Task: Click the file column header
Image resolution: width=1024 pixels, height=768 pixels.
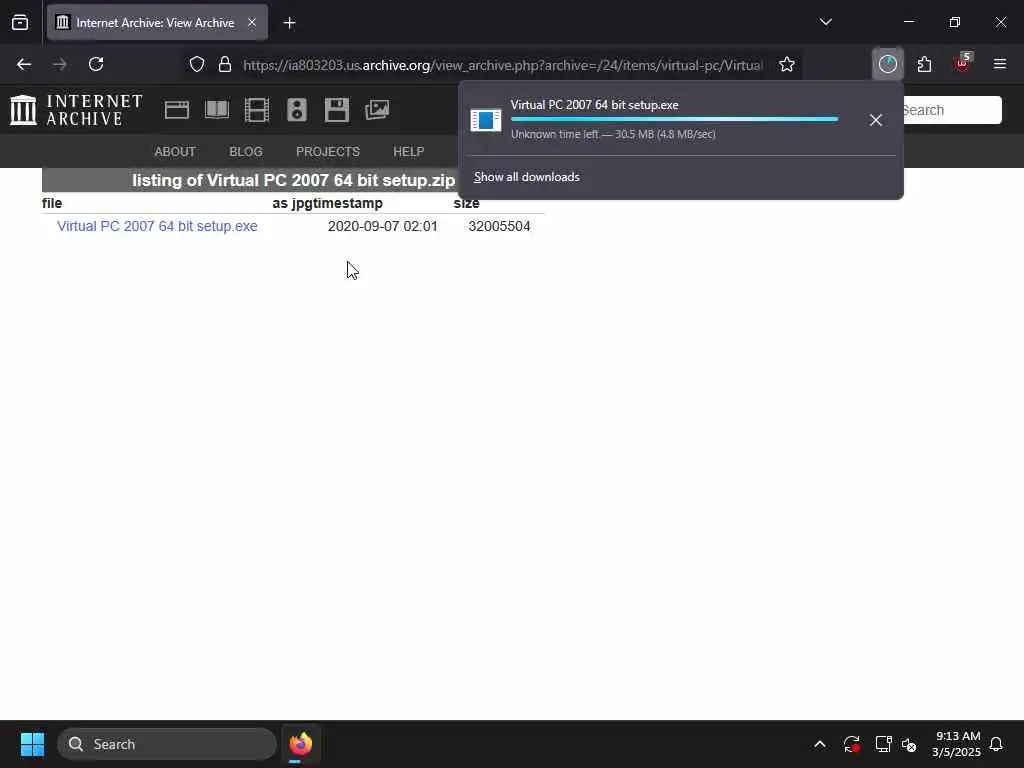Action: coord(52,203)
